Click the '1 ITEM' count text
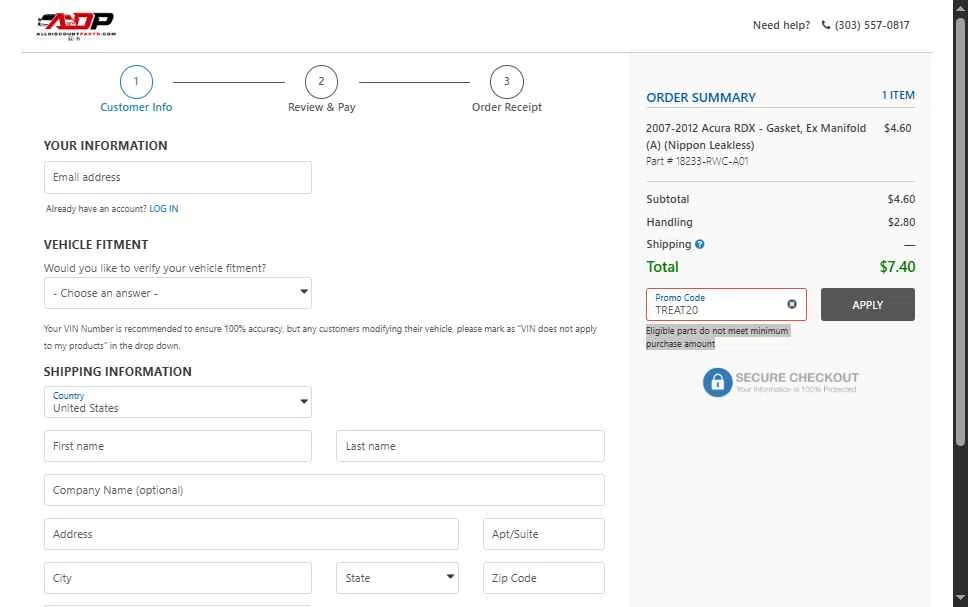Screen dimensions: 968x607 tap(898, 95)
